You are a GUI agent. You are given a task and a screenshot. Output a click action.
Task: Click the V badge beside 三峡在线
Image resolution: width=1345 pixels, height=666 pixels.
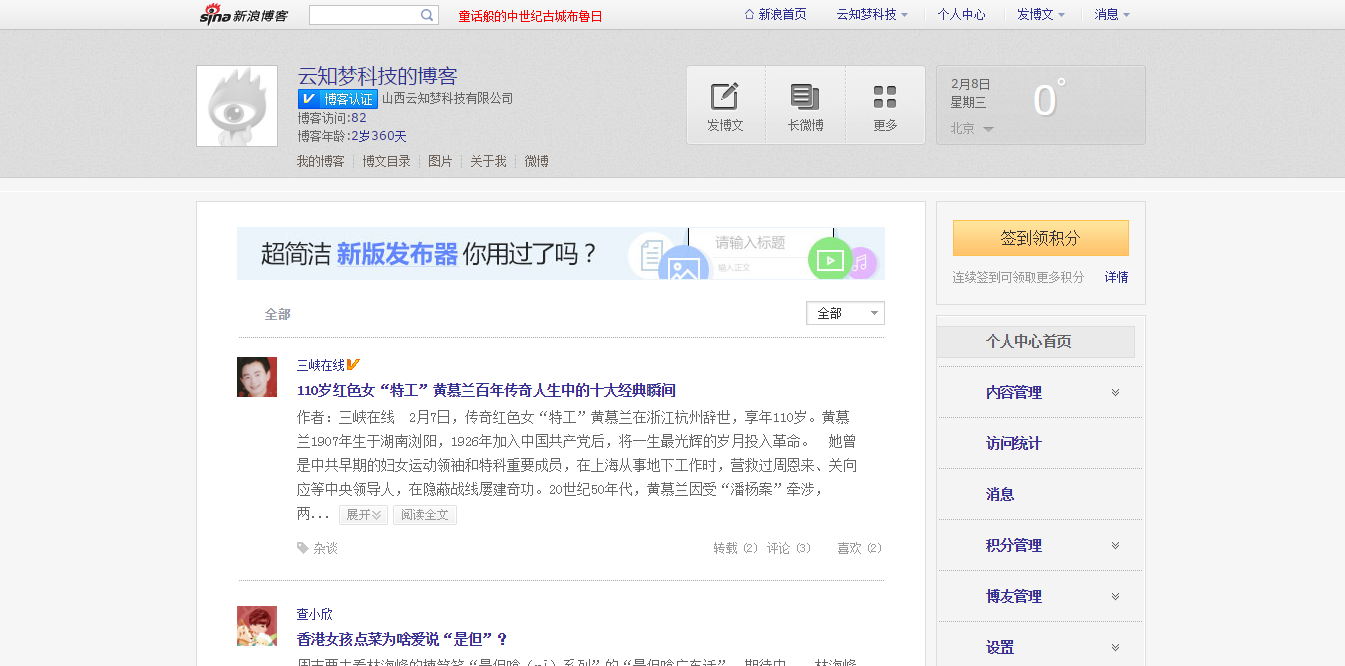pyautogui.click(x=353, y=365)
